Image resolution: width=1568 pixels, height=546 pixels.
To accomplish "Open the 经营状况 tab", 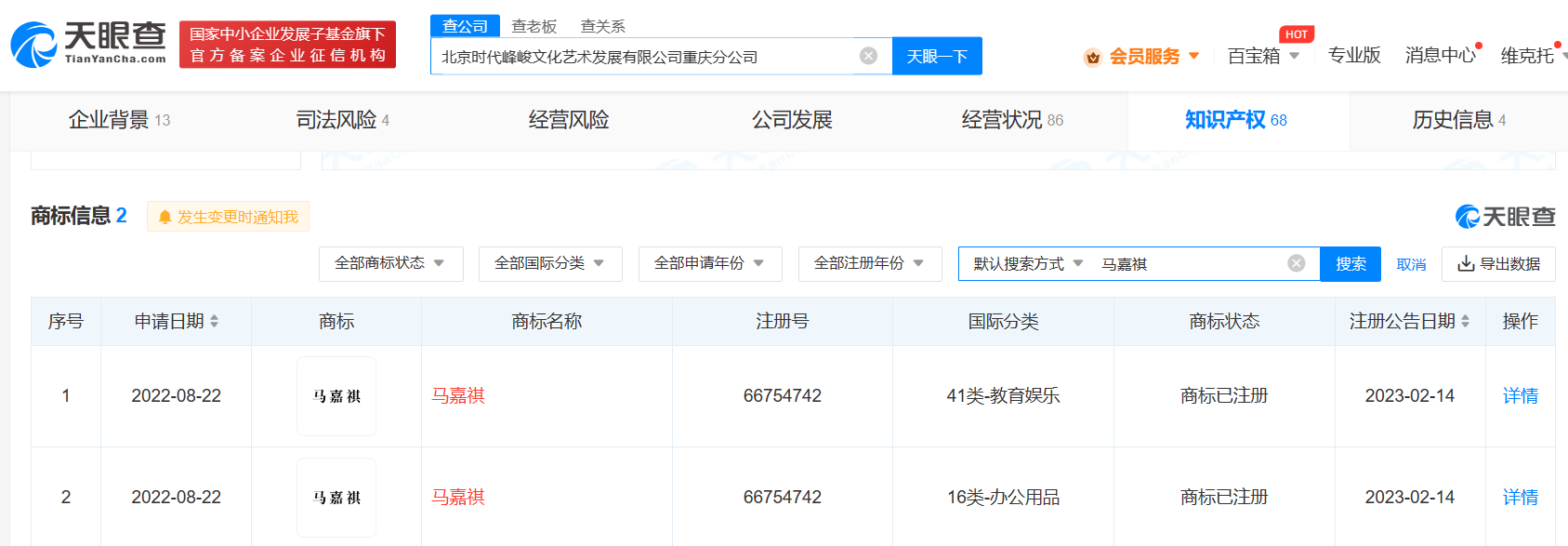I will click(1012, 120).
